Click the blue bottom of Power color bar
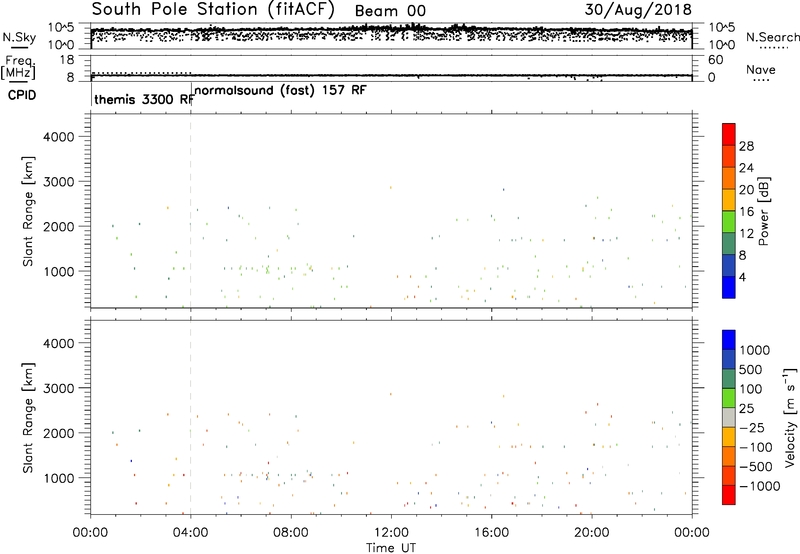This screenshot has width=800, height=554. click(x=729, y=287)
